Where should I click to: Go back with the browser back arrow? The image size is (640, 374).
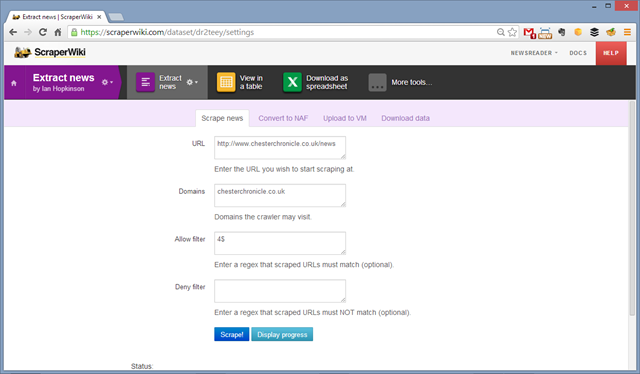[13, 32]
